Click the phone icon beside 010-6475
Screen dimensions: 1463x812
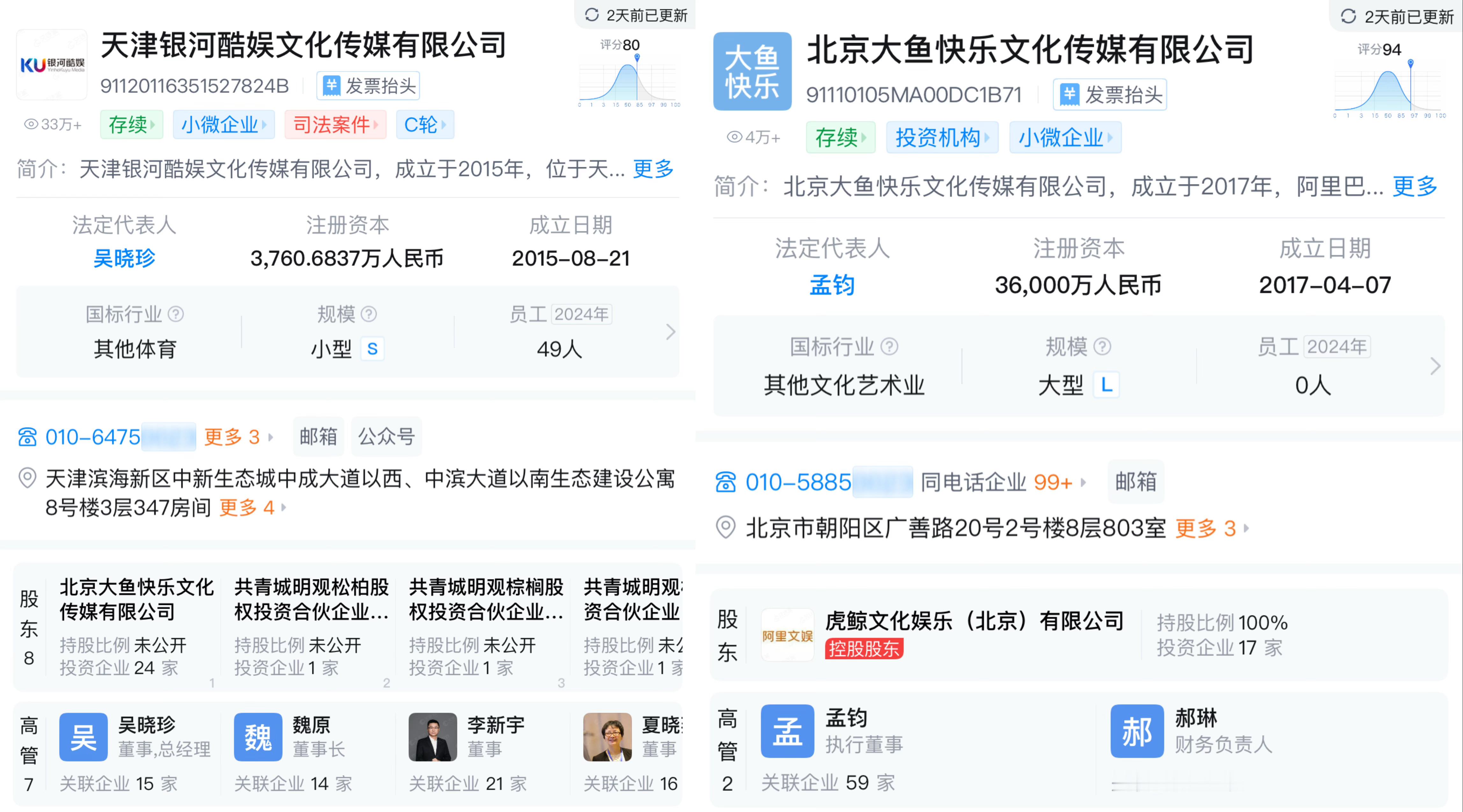(27, 437)
